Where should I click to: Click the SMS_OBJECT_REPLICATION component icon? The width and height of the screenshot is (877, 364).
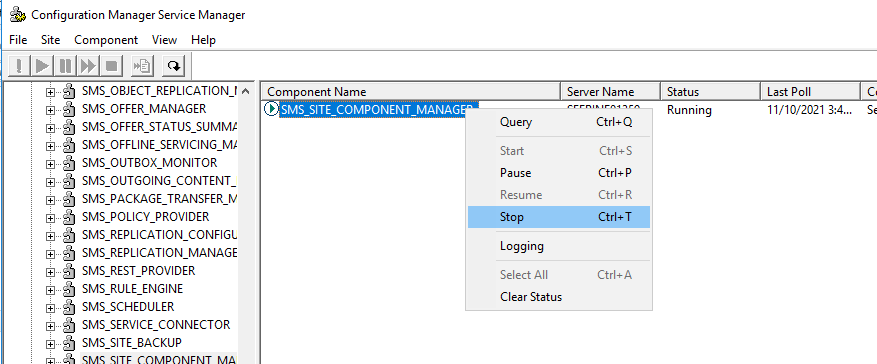click(x=69, y=91)
